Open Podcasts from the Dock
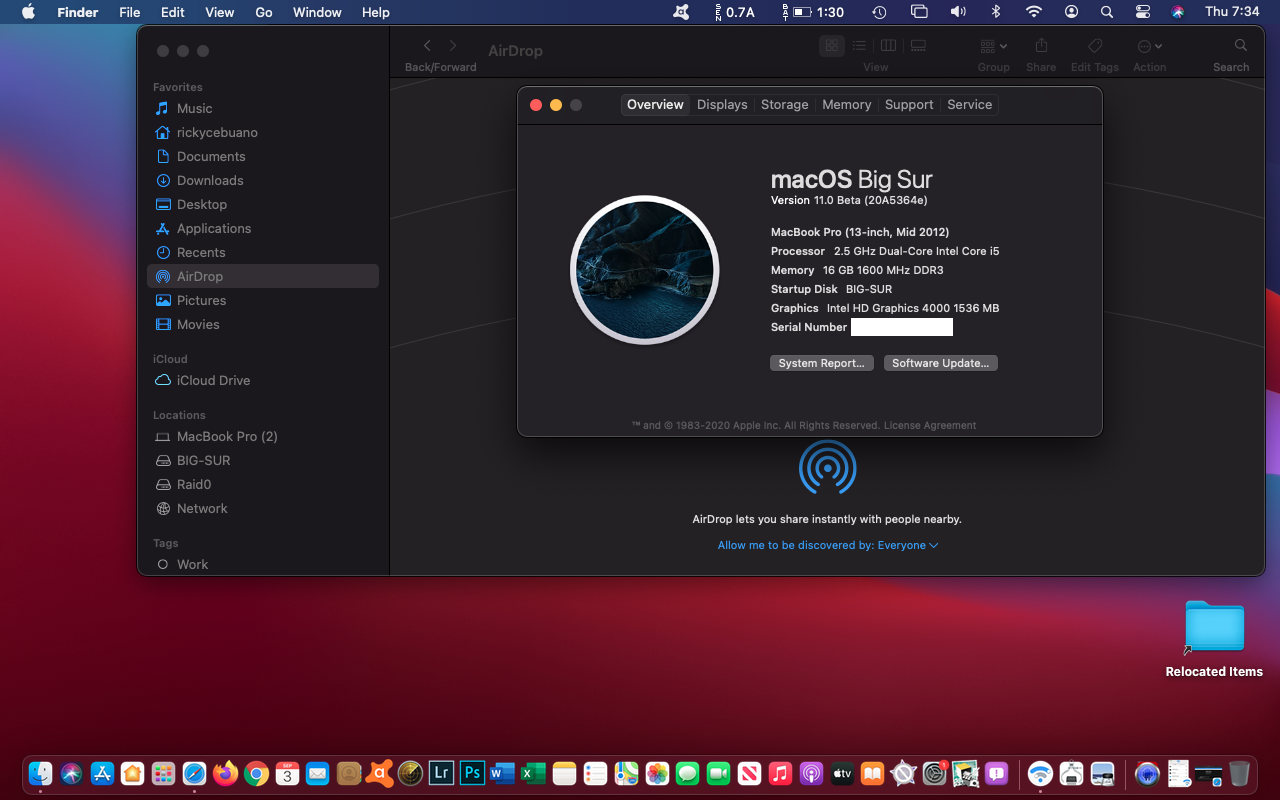The width and height of the screenshot is (1280, 800). pyautogui.click(x=811, y=773)
